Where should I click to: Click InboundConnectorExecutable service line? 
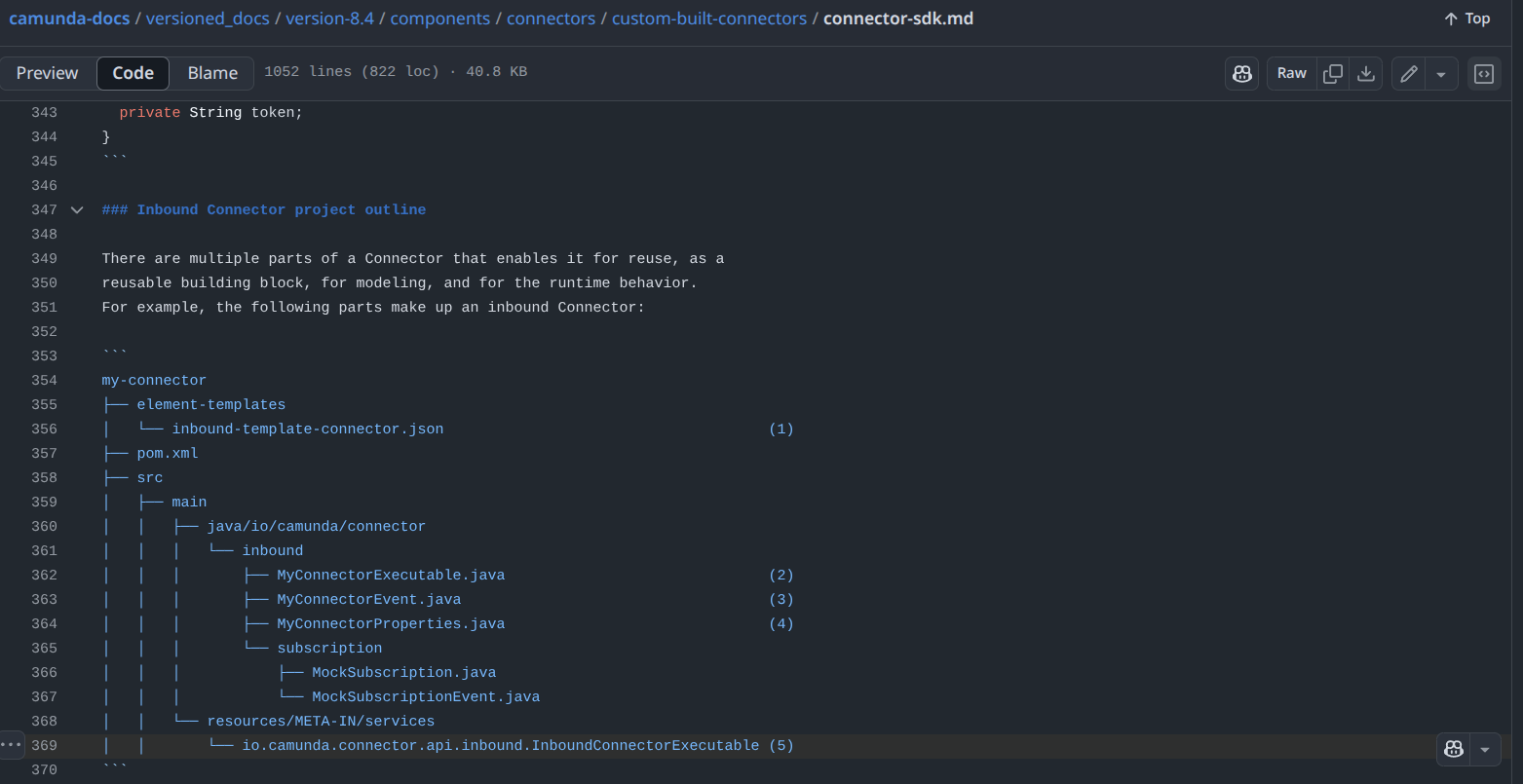pyautogui.click(x=501, y=746)
